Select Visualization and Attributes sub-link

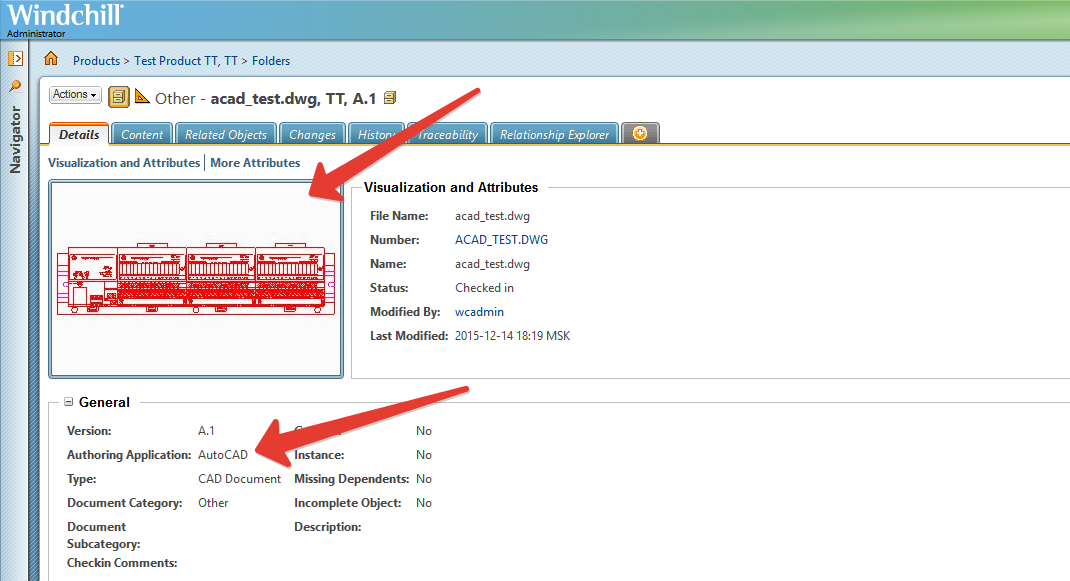click(124, 162)
